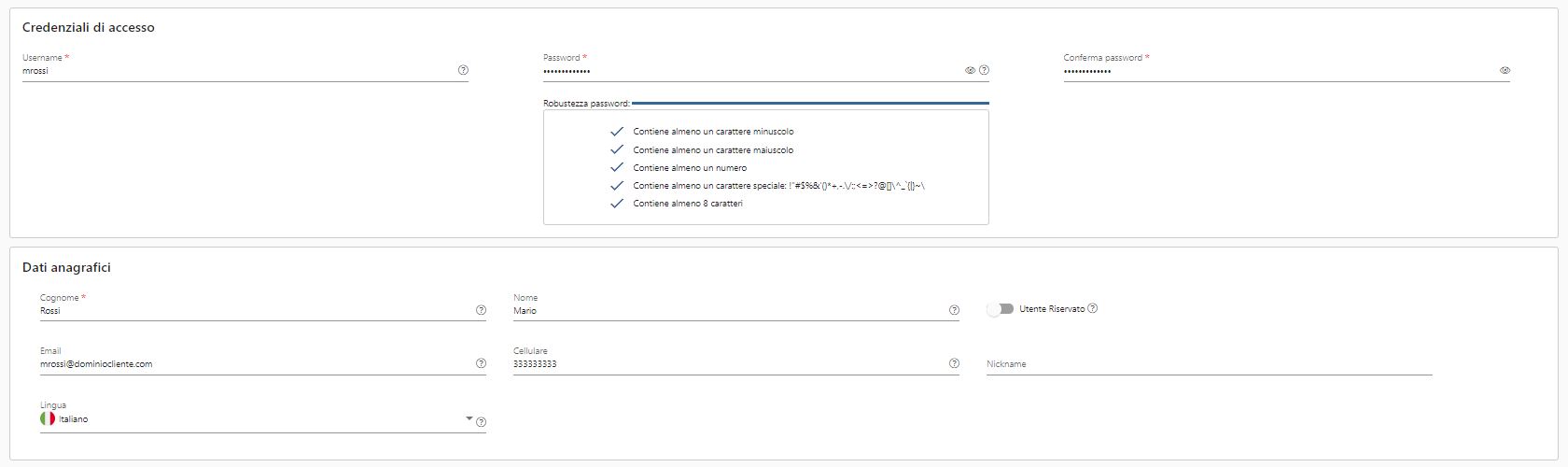
Task: Click the help icon in the Nome field
Action: pos(954,310)
